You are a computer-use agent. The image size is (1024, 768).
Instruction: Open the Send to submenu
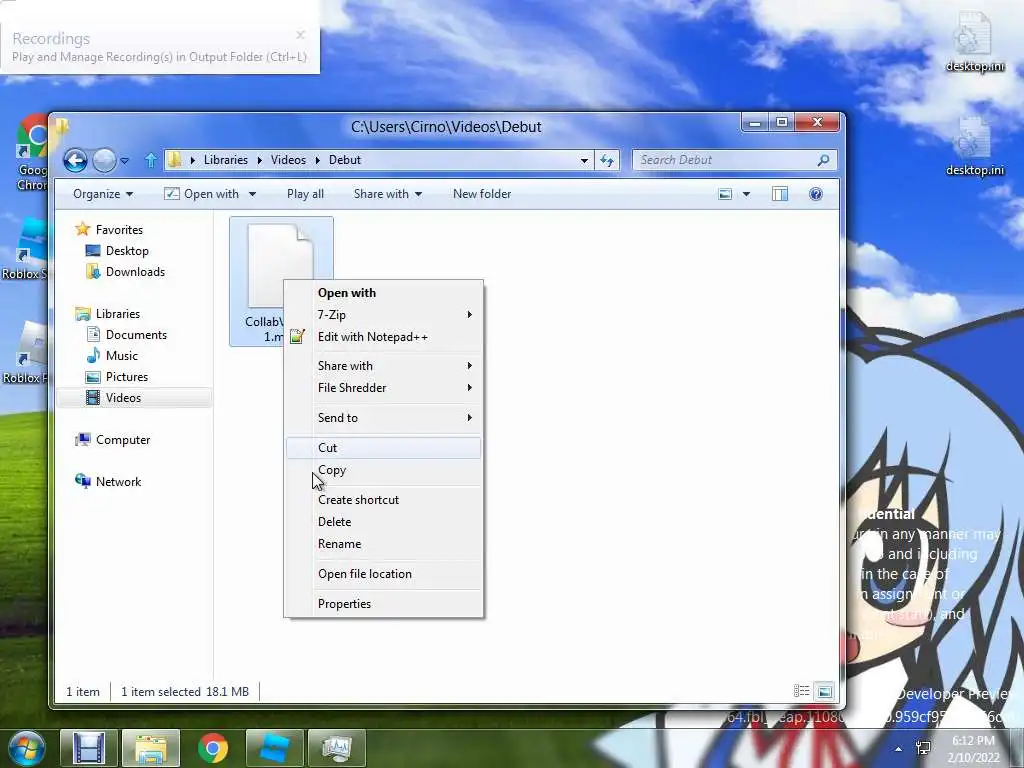[x=384, y=418]
